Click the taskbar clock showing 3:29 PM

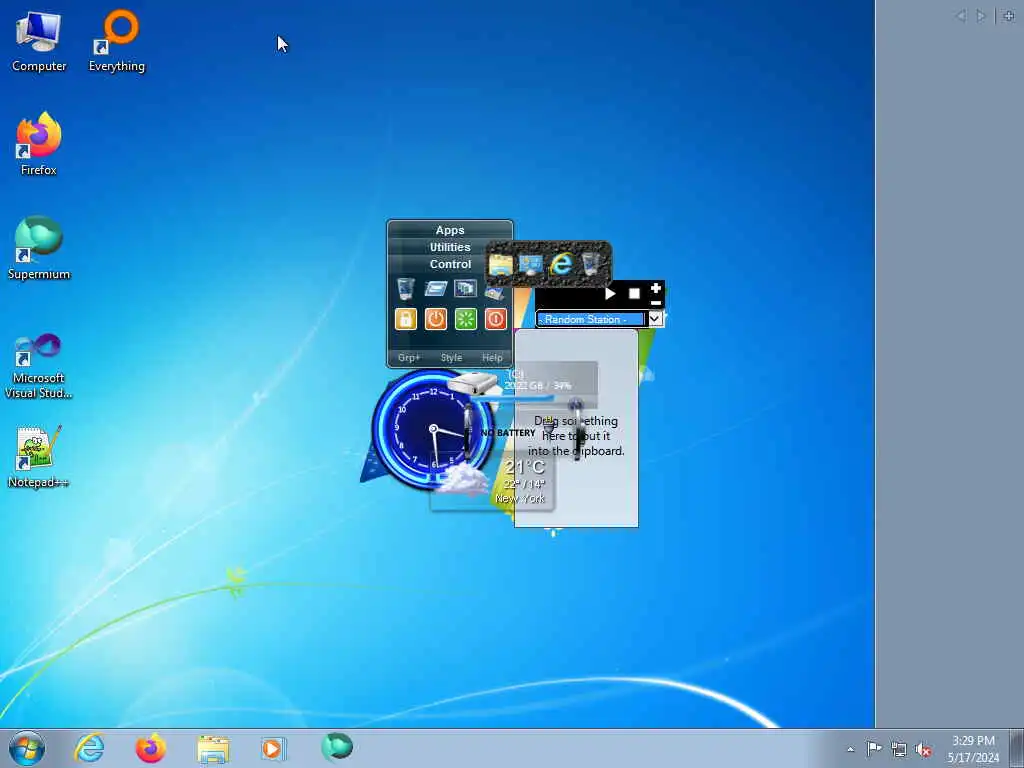click(x=973, y=749)
